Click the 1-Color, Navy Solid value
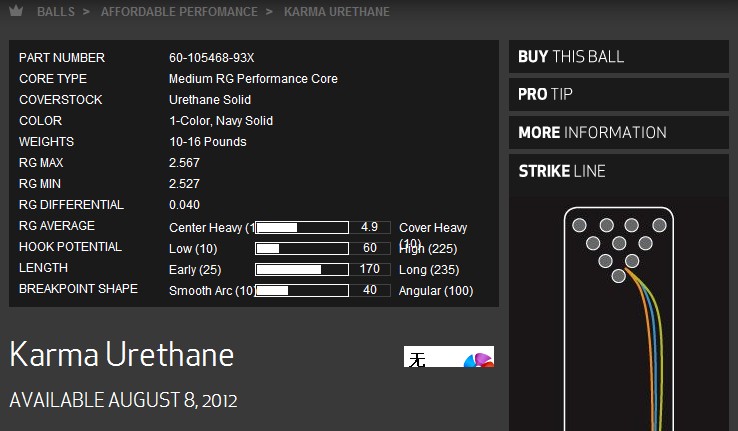 pos(221,121)
